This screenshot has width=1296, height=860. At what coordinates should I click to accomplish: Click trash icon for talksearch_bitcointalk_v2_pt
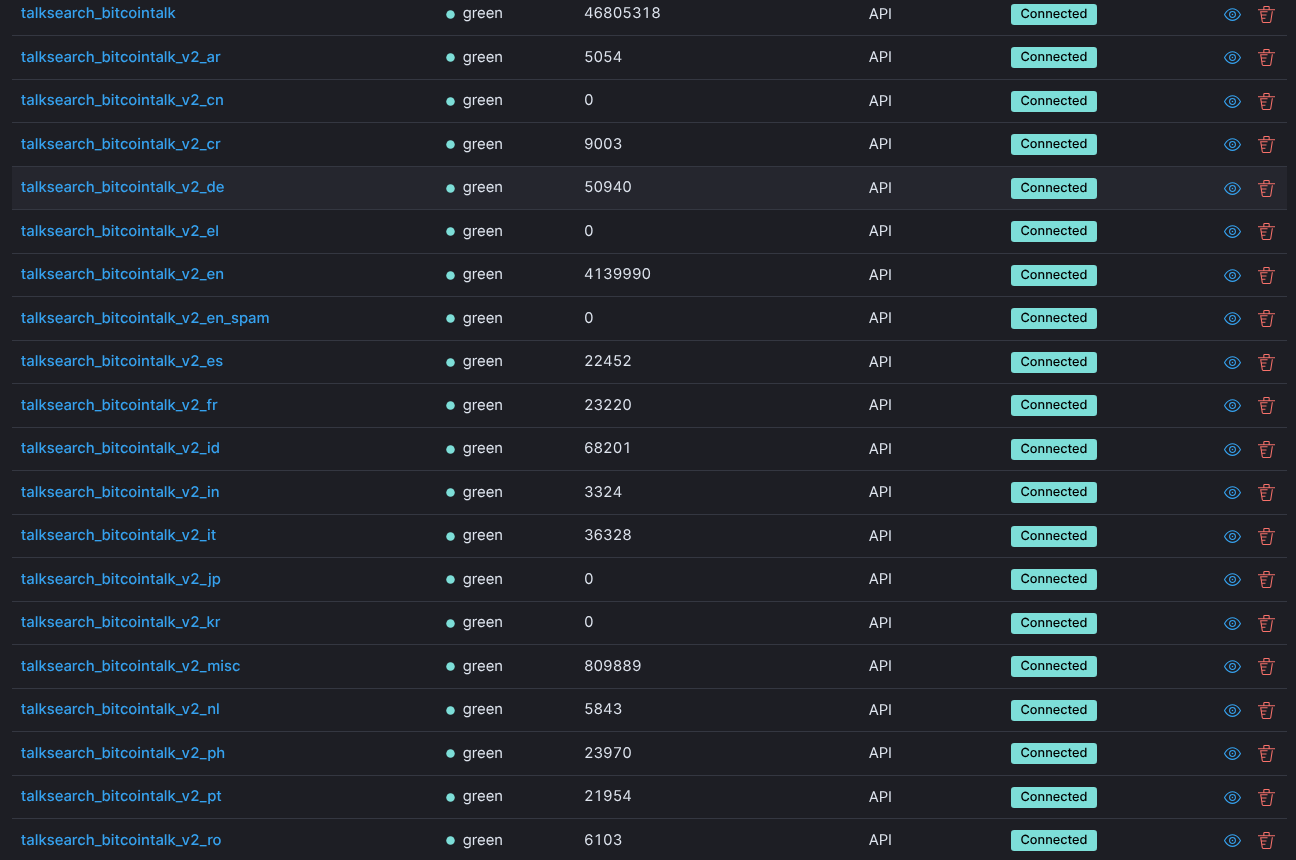tap(1266, 797)
